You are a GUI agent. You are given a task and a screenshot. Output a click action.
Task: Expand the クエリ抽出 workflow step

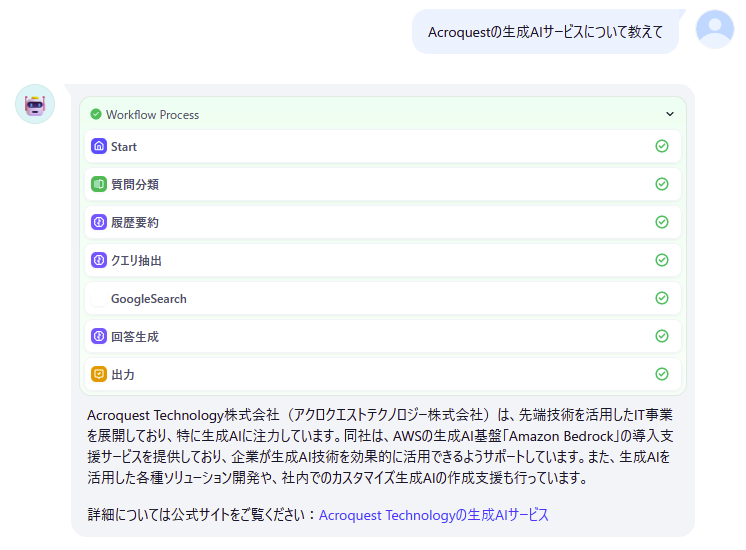pos(383,260)
